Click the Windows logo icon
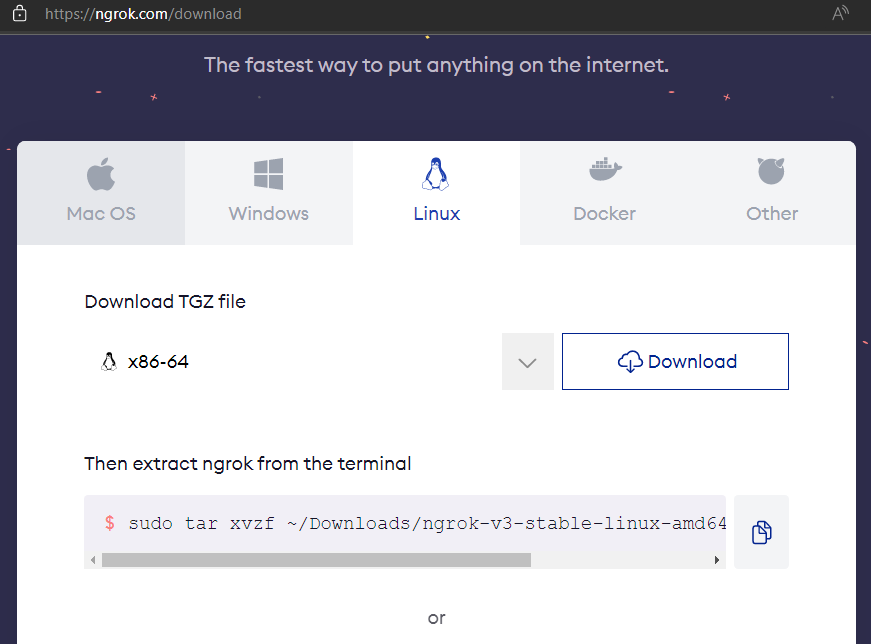 268,174
